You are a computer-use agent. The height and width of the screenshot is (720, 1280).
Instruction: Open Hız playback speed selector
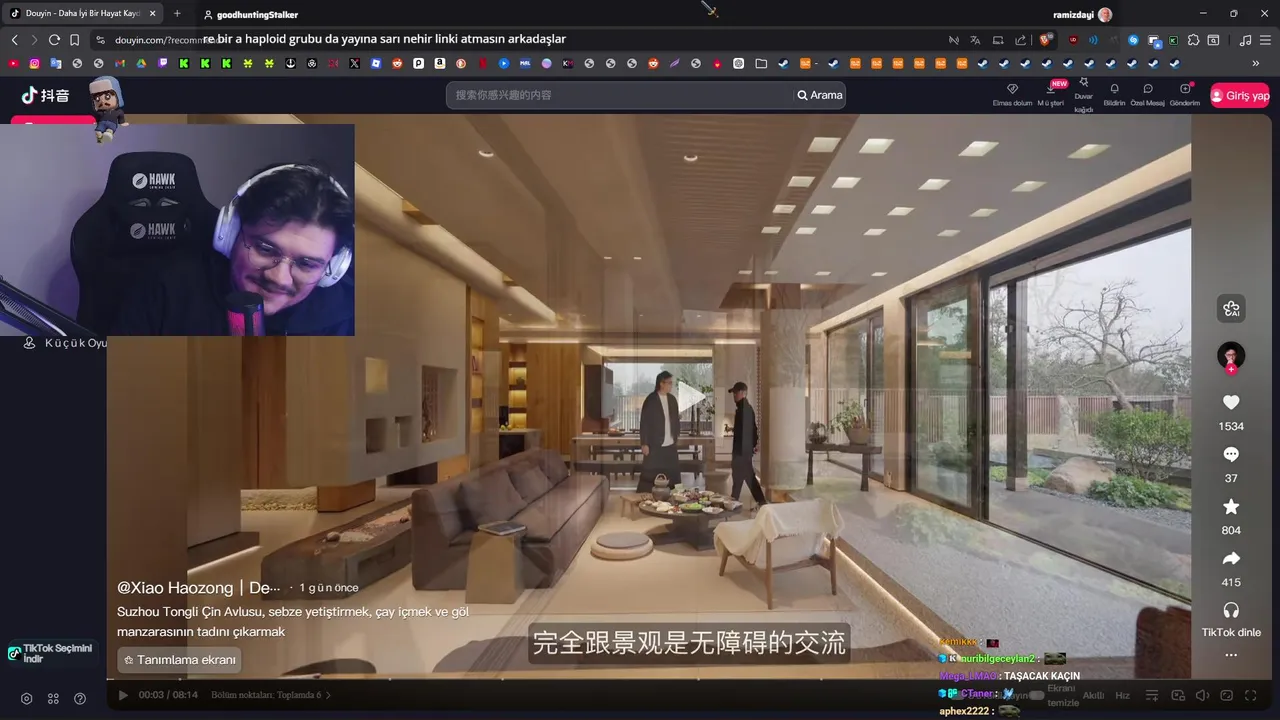(x=1122, y=695)
